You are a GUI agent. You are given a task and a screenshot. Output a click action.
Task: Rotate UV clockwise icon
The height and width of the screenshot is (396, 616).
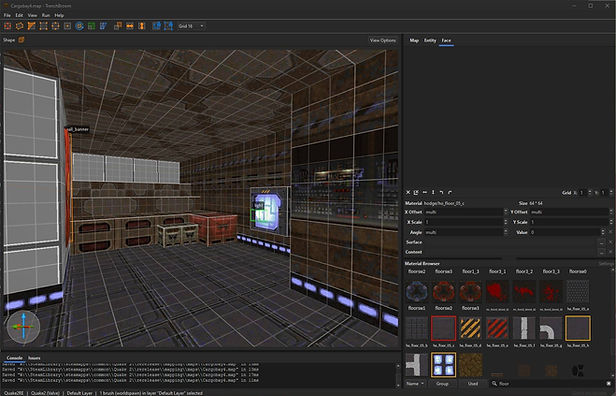pos(450,192)
